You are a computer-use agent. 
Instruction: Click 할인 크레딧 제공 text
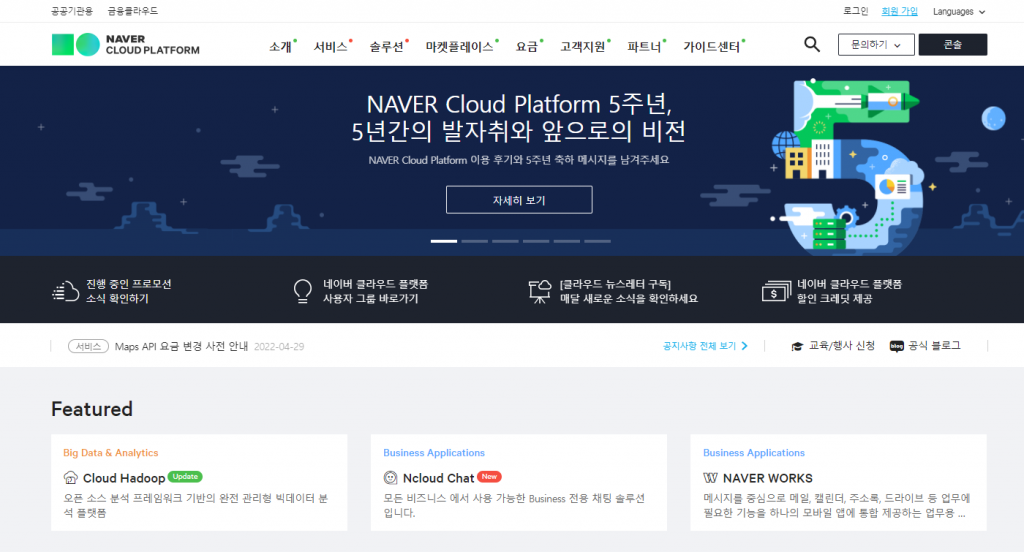click(x=834, y=299)
